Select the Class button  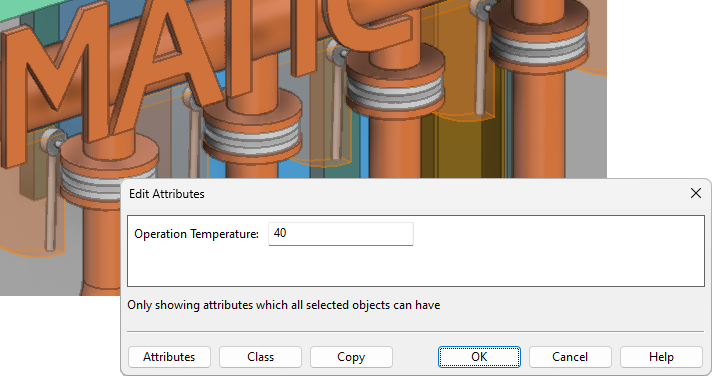point(260,357)
